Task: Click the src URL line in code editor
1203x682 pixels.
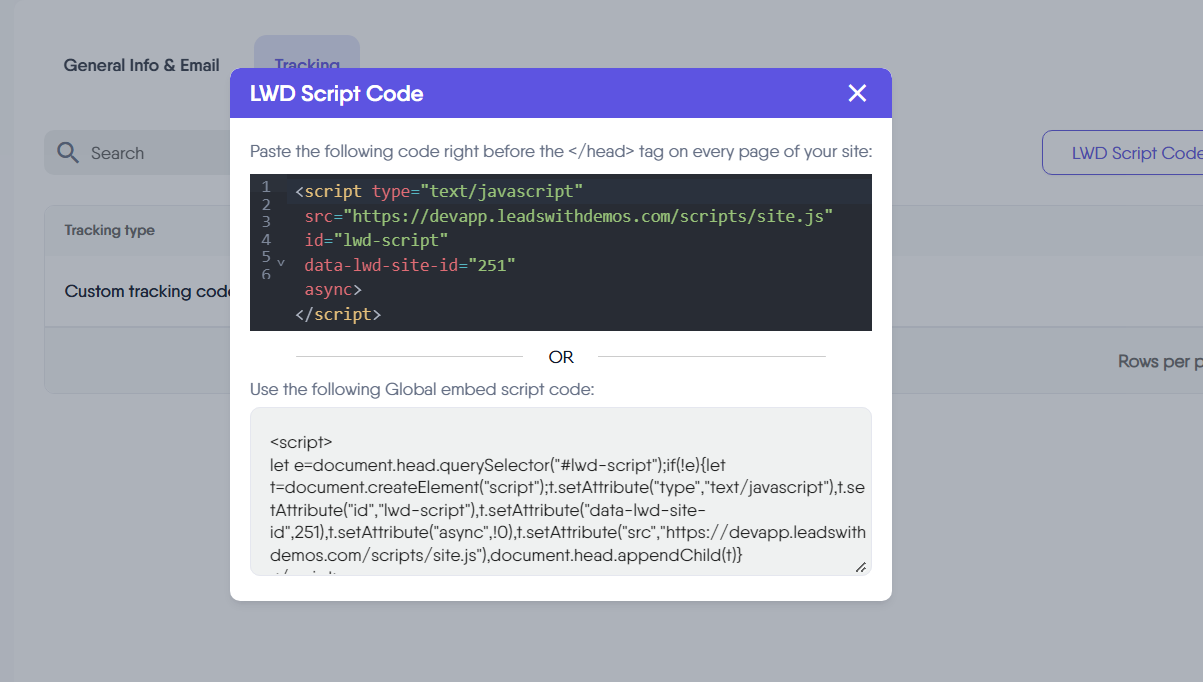Action: pyautogui.click(x=568, y=215)
